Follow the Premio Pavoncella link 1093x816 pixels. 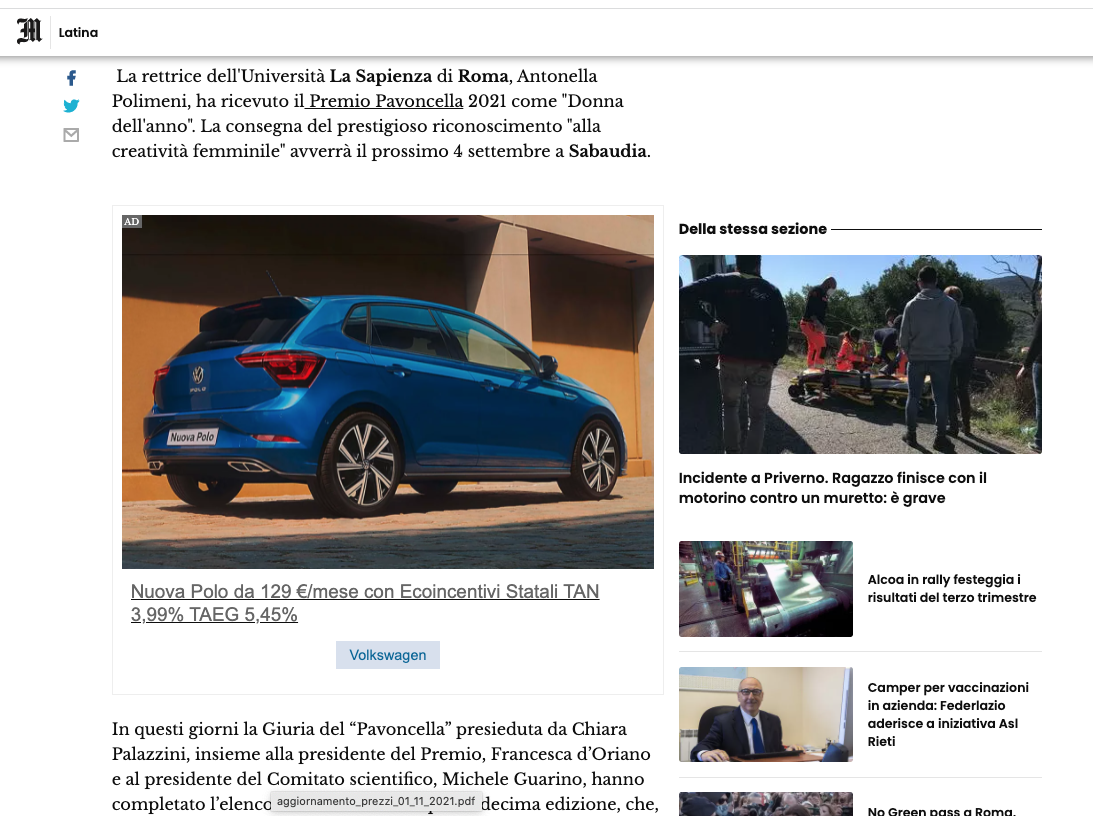(x=384, y=101)
